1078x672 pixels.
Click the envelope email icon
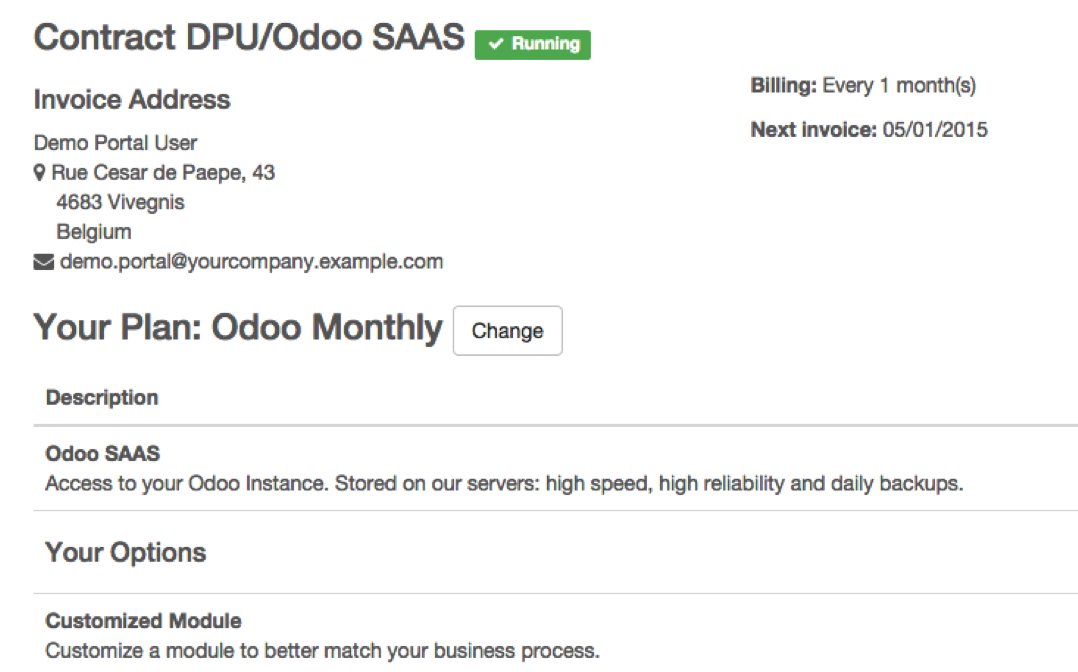[x=43, y=262]
